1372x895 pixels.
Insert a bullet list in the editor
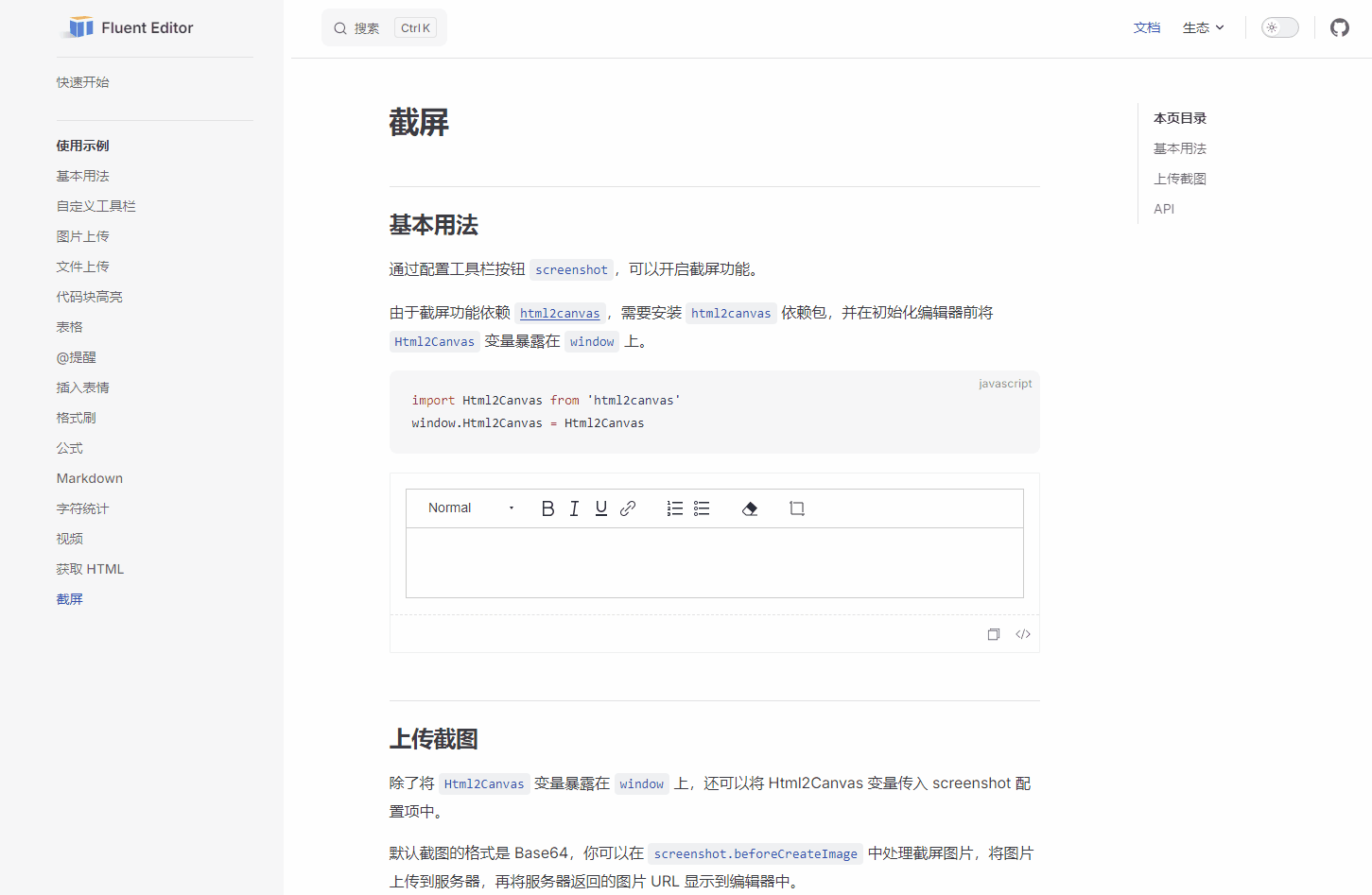point(702,508)
